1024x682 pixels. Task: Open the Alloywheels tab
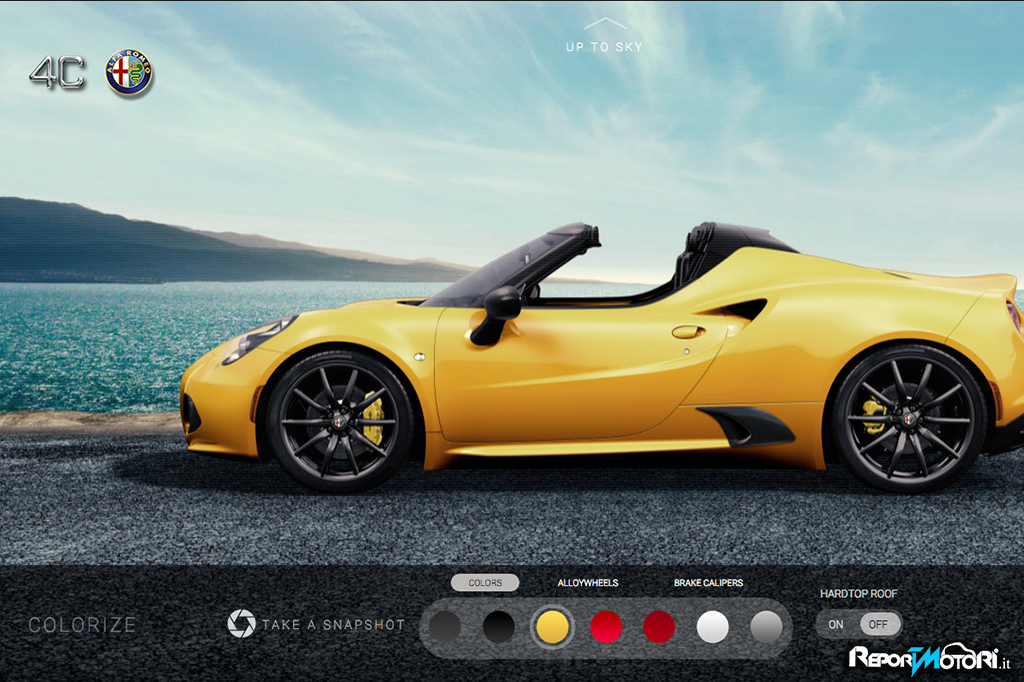click(588, 583)
